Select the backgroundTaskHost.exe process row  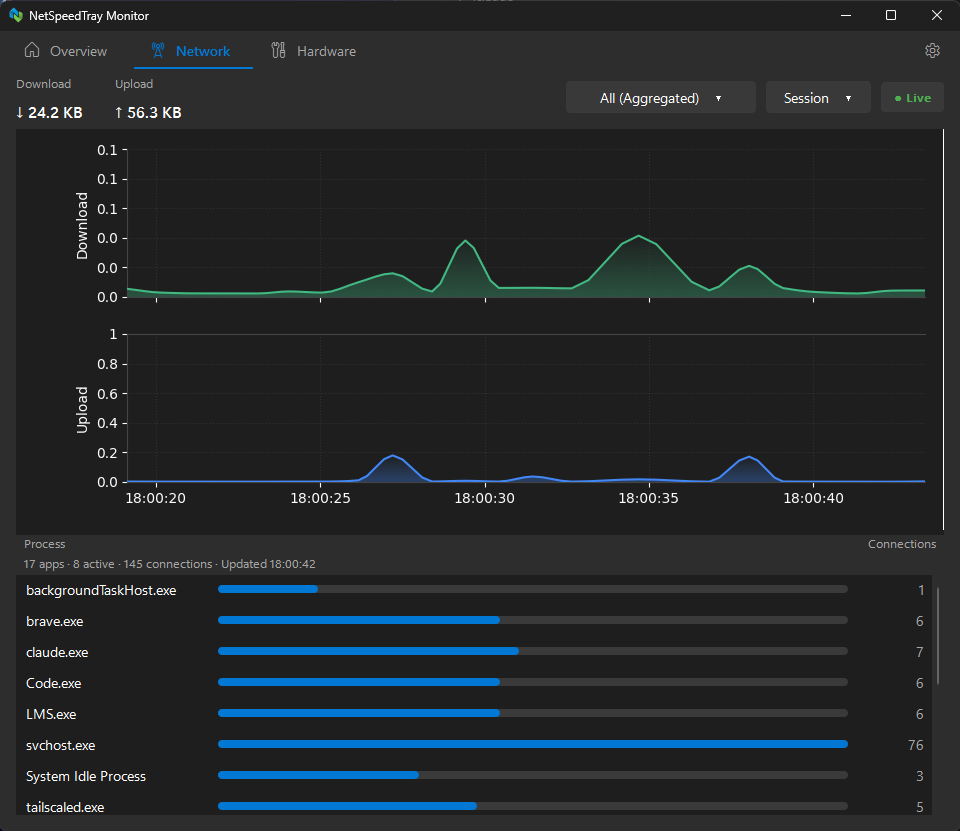pos(474,590)
